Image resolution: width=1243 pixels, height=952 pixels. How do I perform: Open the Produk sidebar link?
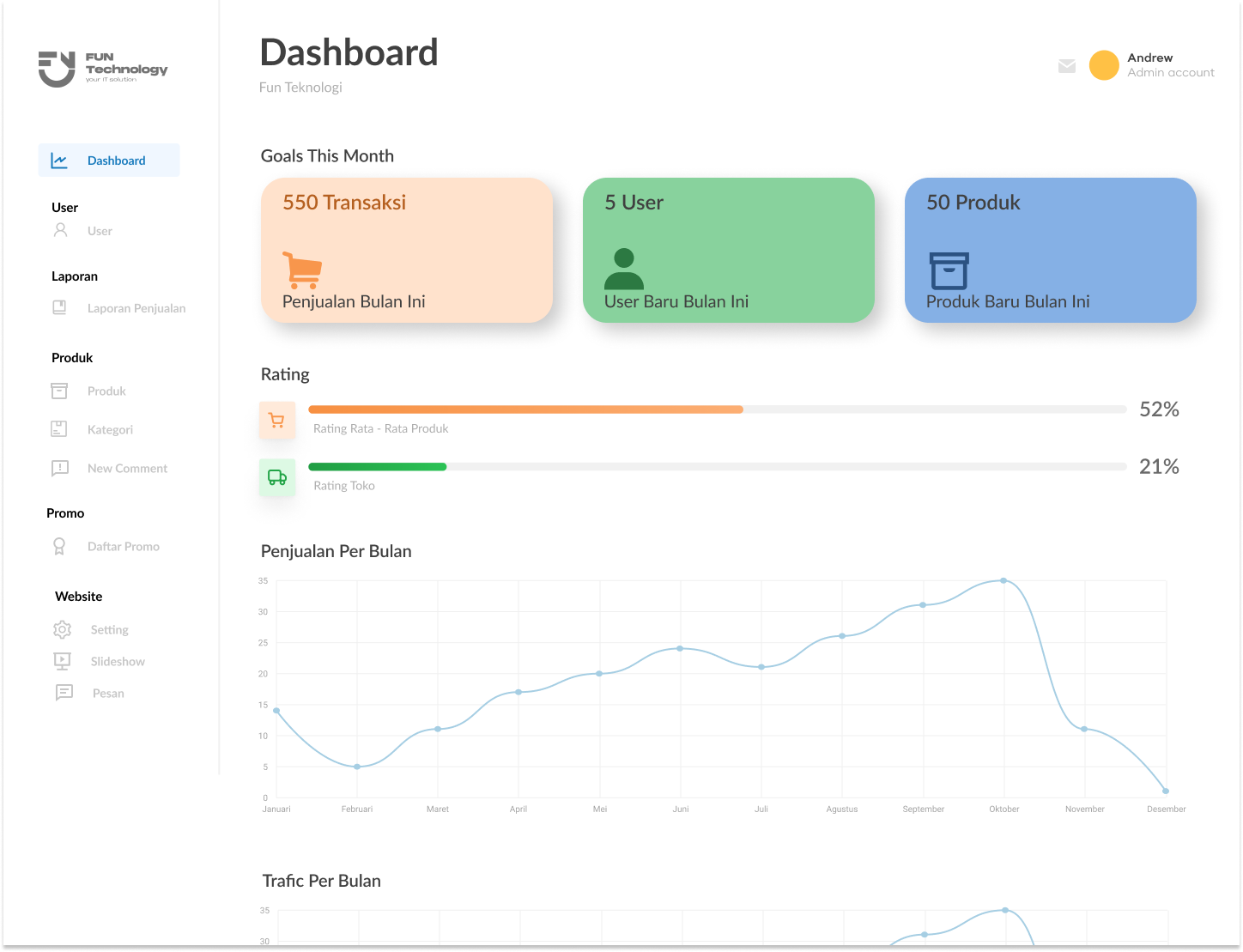coord(106,391)
